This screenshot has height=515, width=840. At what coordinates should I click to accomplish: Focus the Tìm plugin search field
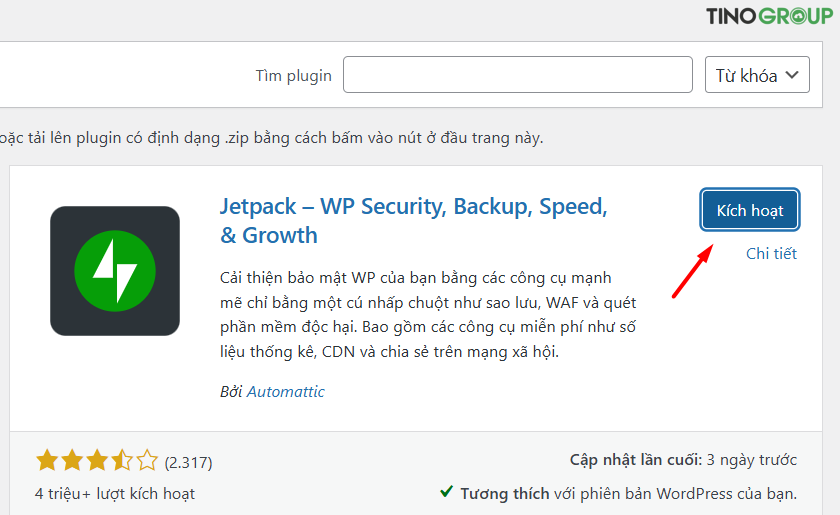pos(518,74)
